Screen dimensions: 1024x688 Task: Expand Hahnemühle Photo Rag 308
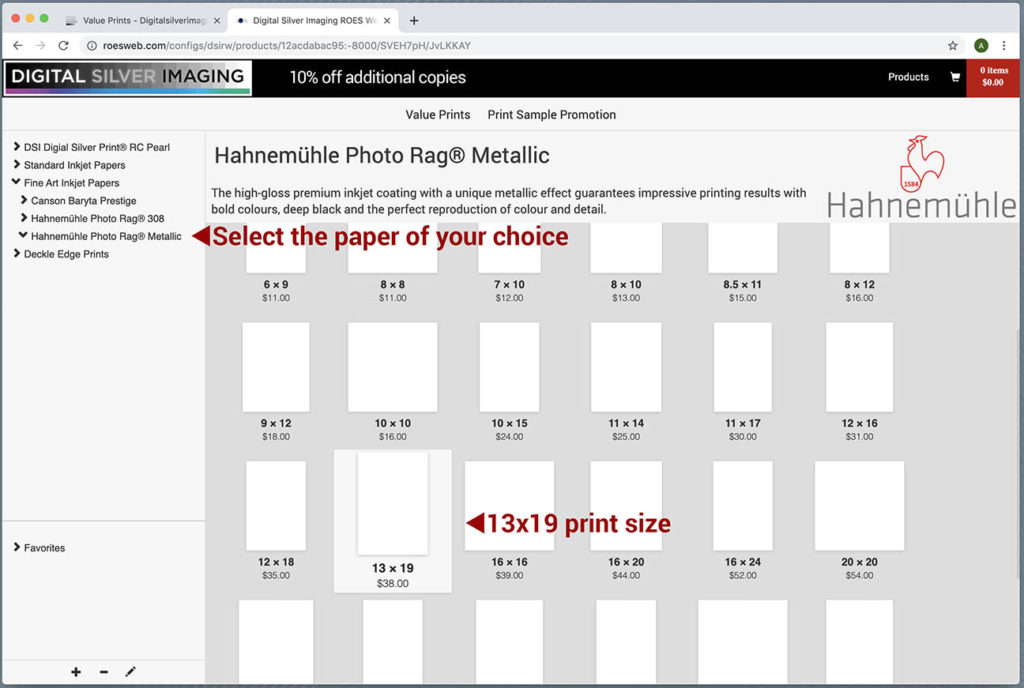click(24, 217)
